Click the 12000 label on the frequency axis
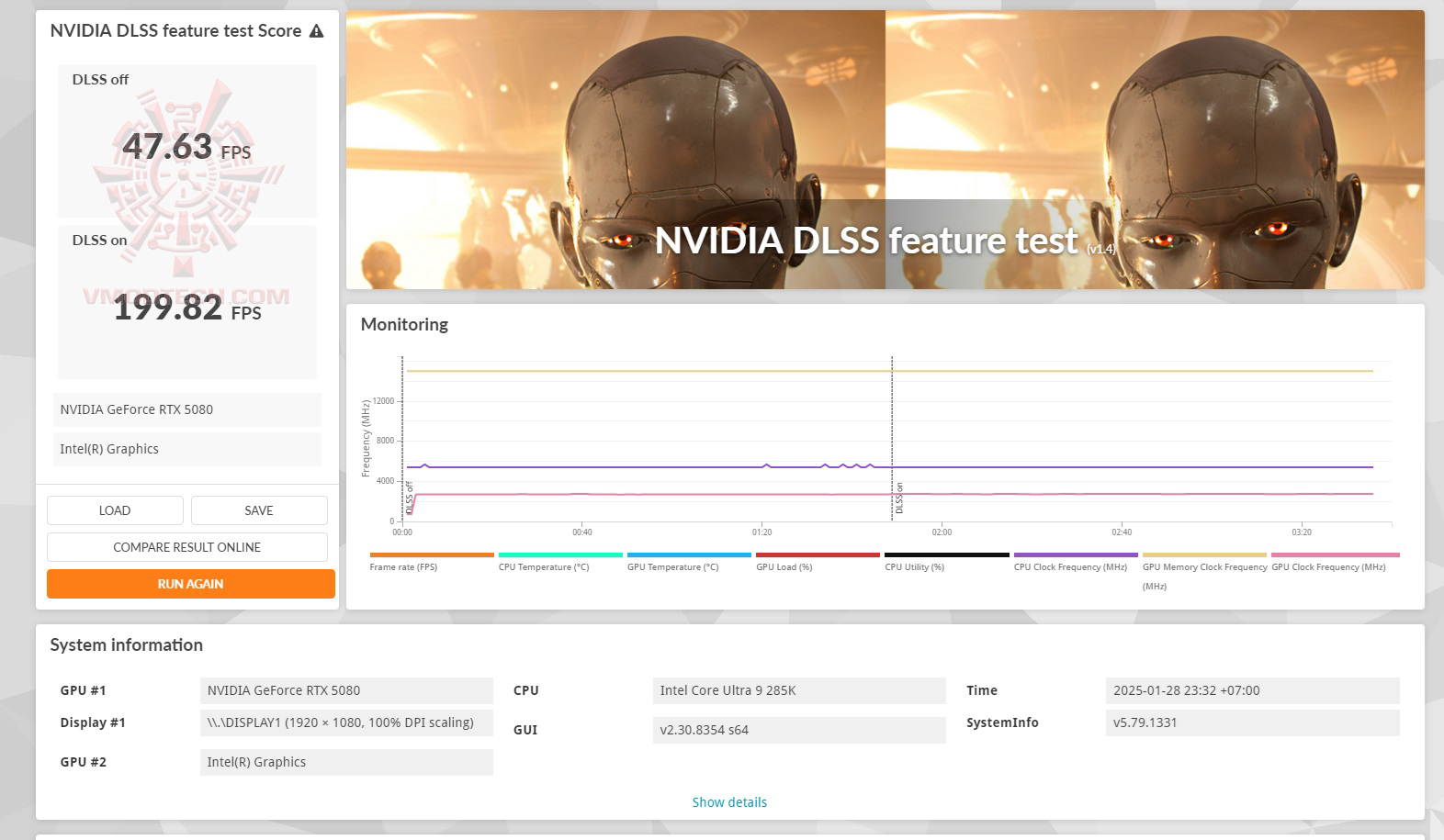 click(x=383, y=401)
